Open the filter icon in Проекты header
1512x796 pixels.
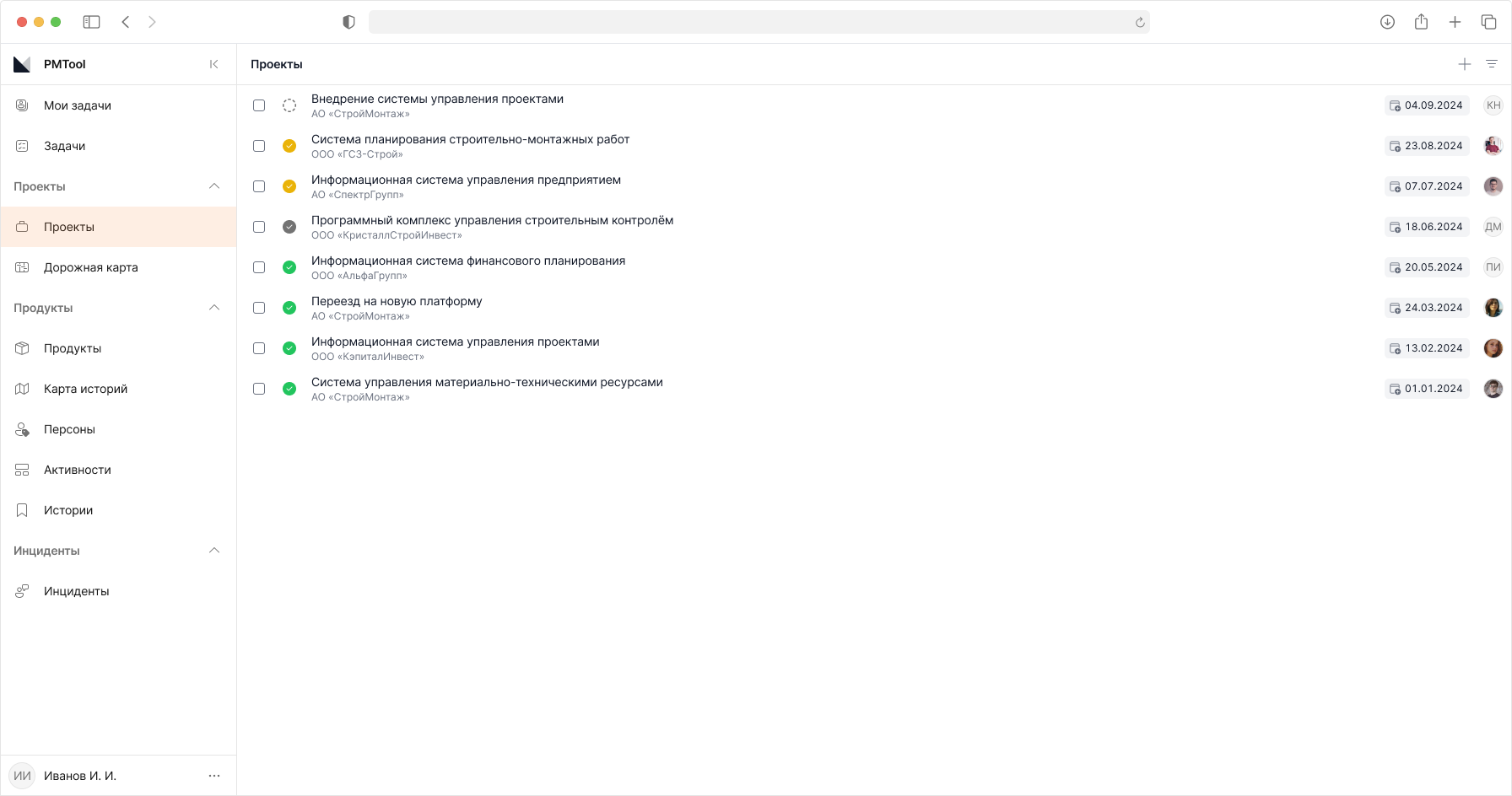click(x=1491, y=64)
